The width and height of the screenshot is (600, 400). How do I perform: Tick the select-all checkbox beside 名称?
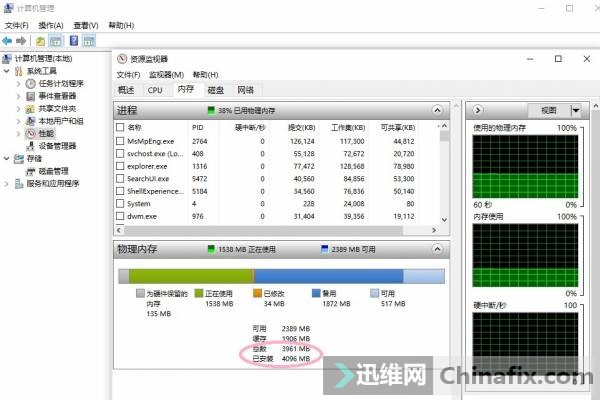pyautogui.click(x=120, y=127)
